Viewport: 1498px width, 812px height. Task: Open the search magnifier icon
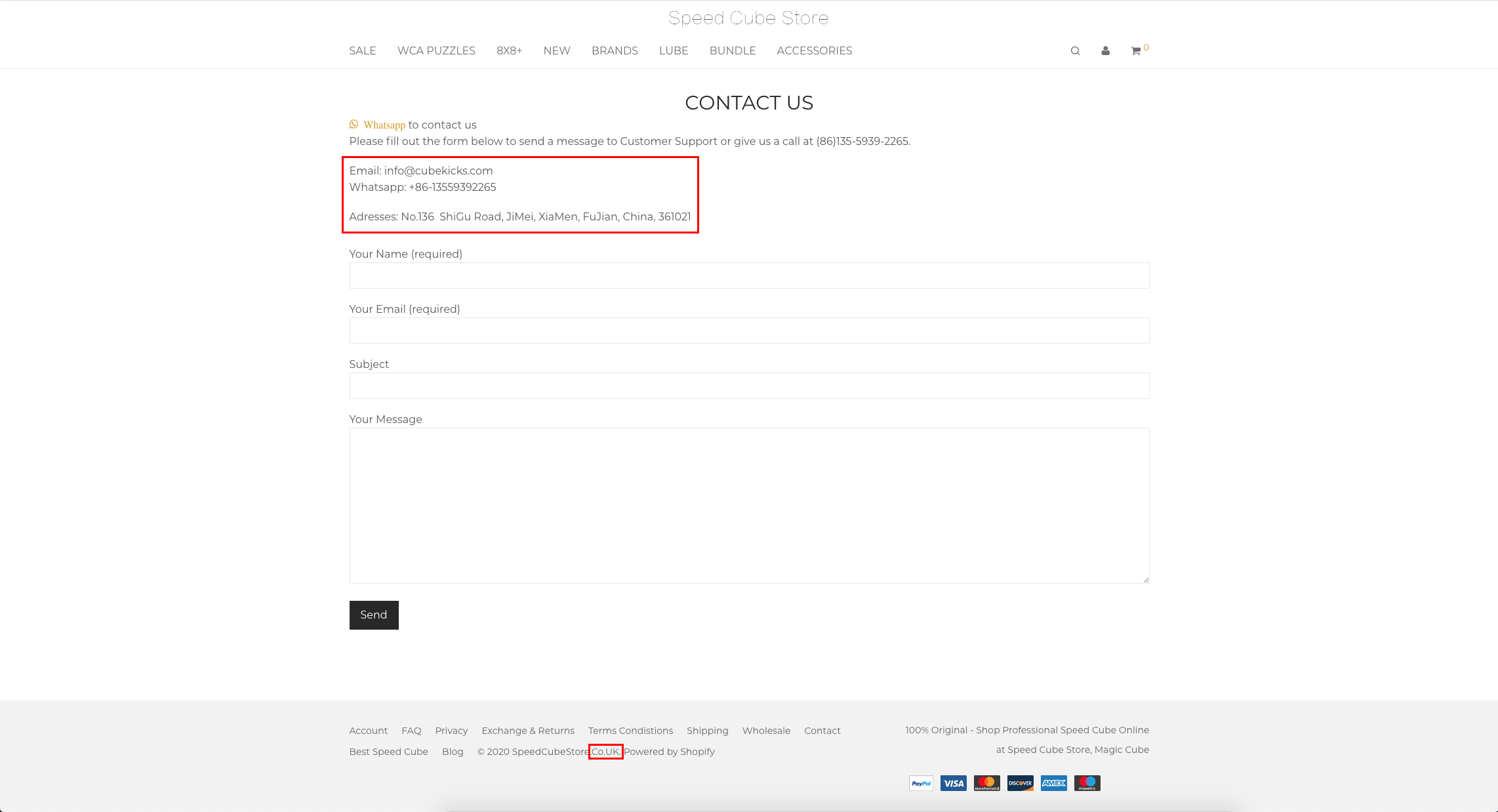pos(1075,51)
